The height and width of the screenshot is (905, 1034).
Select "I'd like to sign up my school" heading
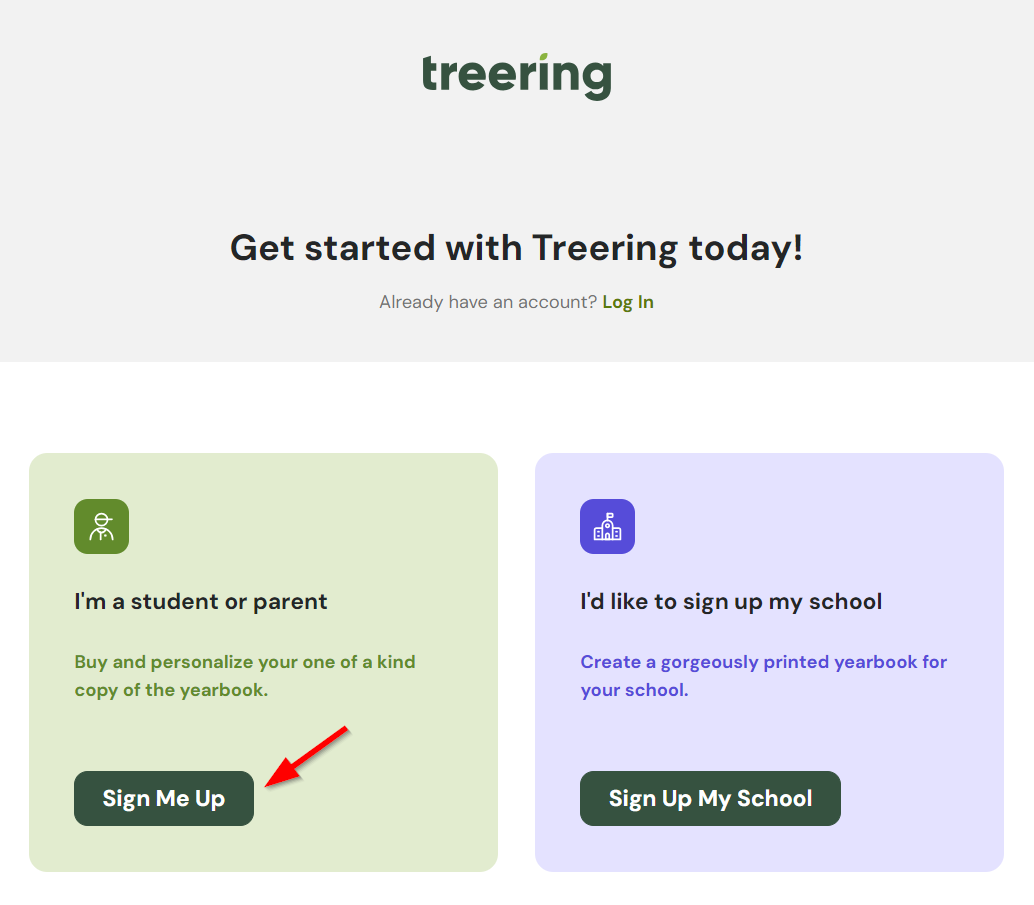click(x=731, y=602)
